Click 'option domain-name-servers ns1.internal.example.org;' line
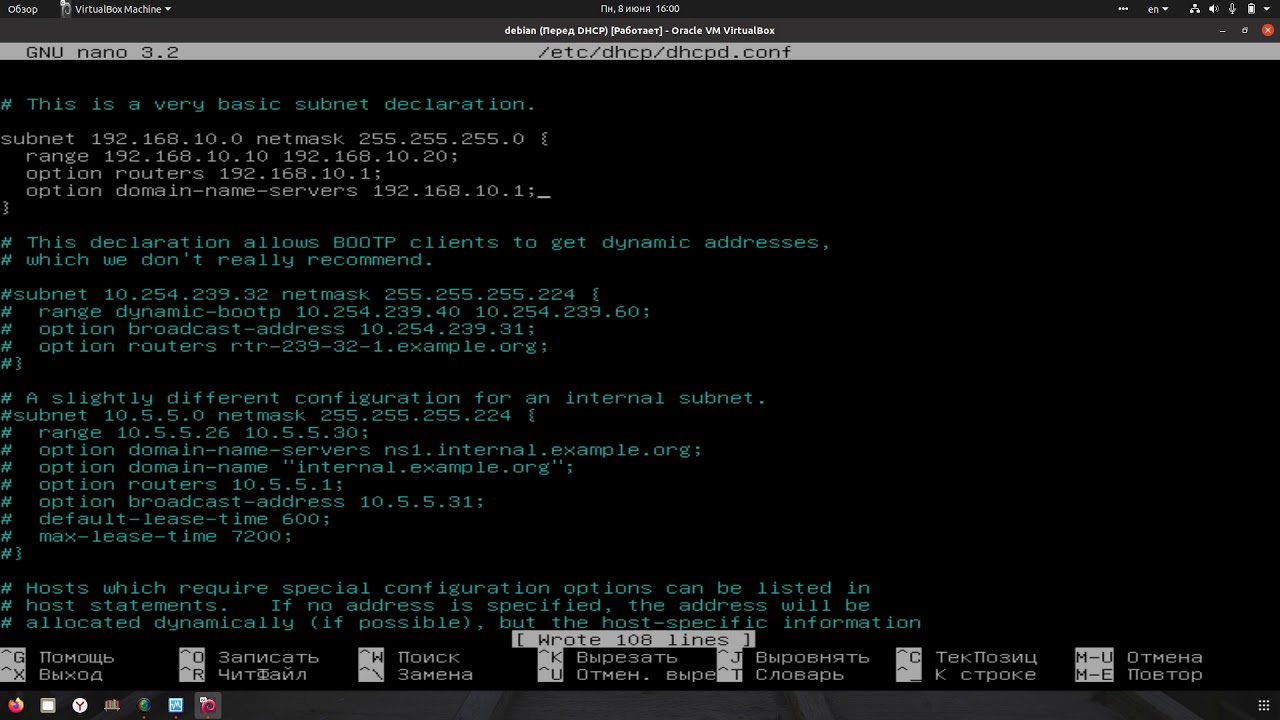1280x720 pixels. [351, 450]
